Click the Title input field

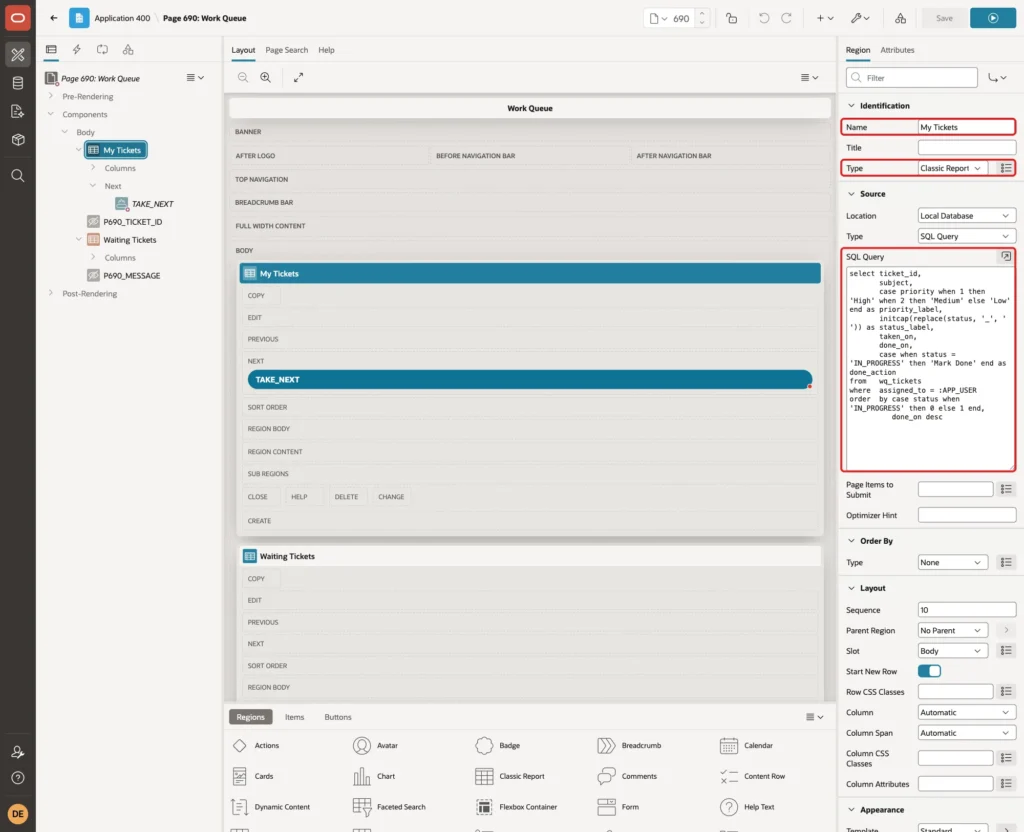click(x=967, y=148)
